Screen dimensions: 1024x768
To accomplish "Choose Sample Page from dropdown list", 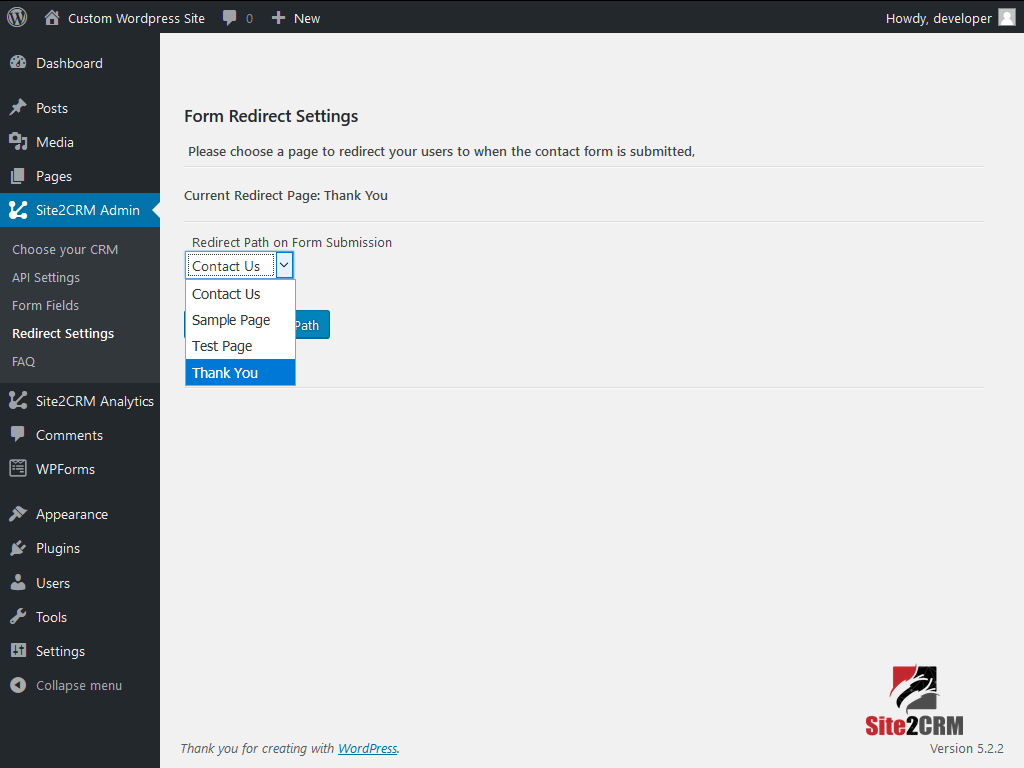I will (240, 320).
